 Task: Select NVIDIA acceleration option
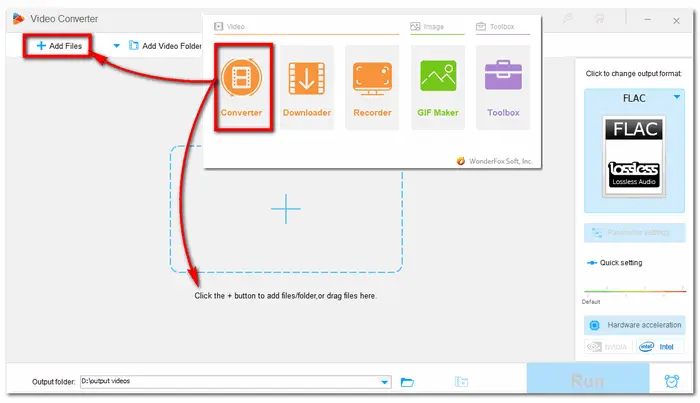[x=607, y=347]
